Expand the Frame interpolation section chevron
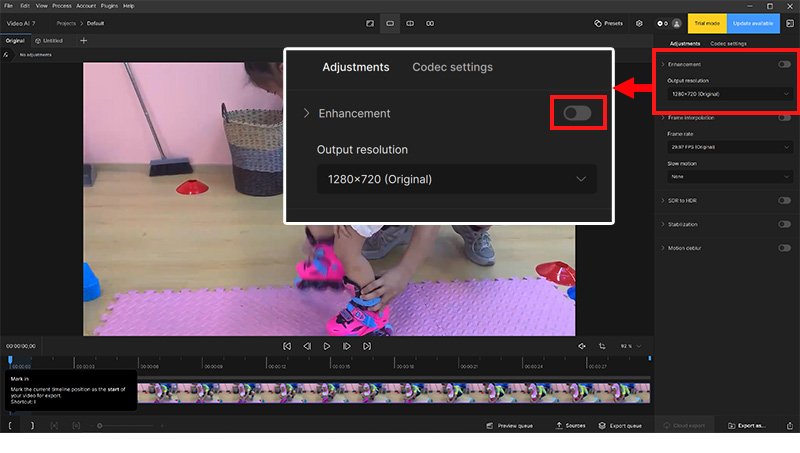 pyautogui.click(x=663, y=118)
